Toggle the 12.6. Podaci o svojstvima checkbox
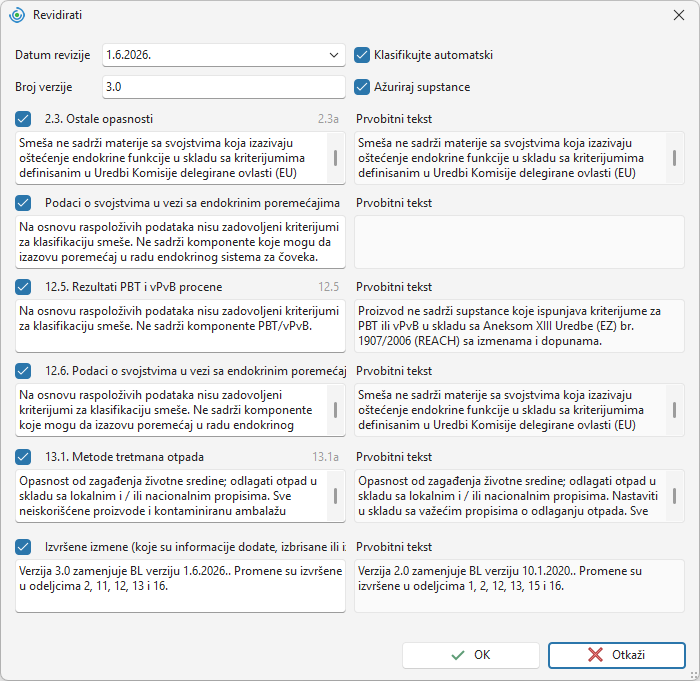The image size is (700, 681). point(23,371)
